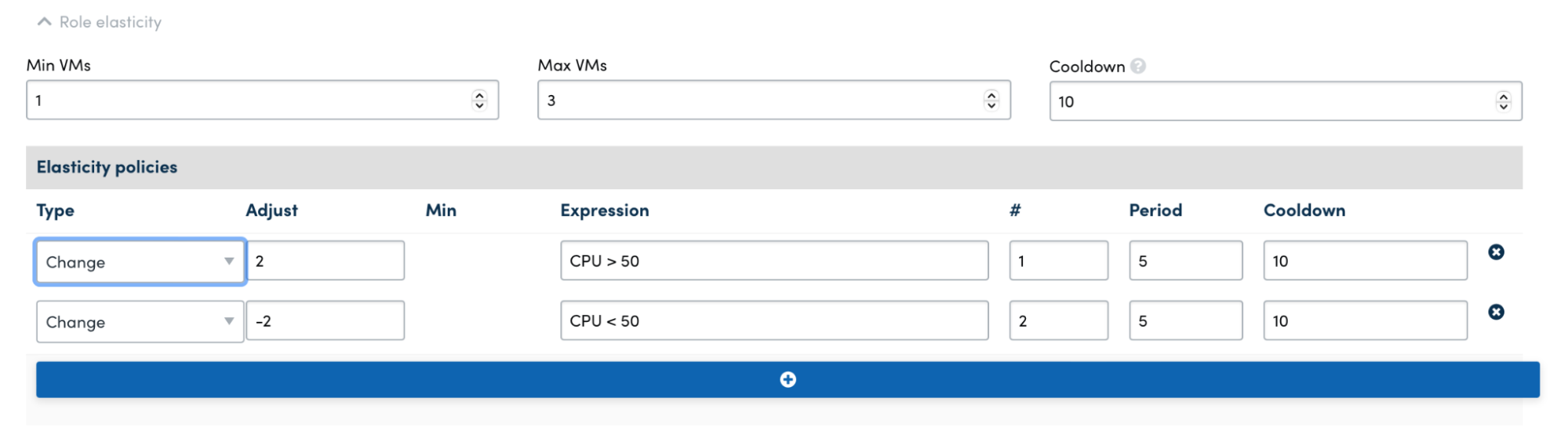This screenshot has height=435, width=1568.
Task: Focus the Max VMs input field
Action: [x=759, y=100]
